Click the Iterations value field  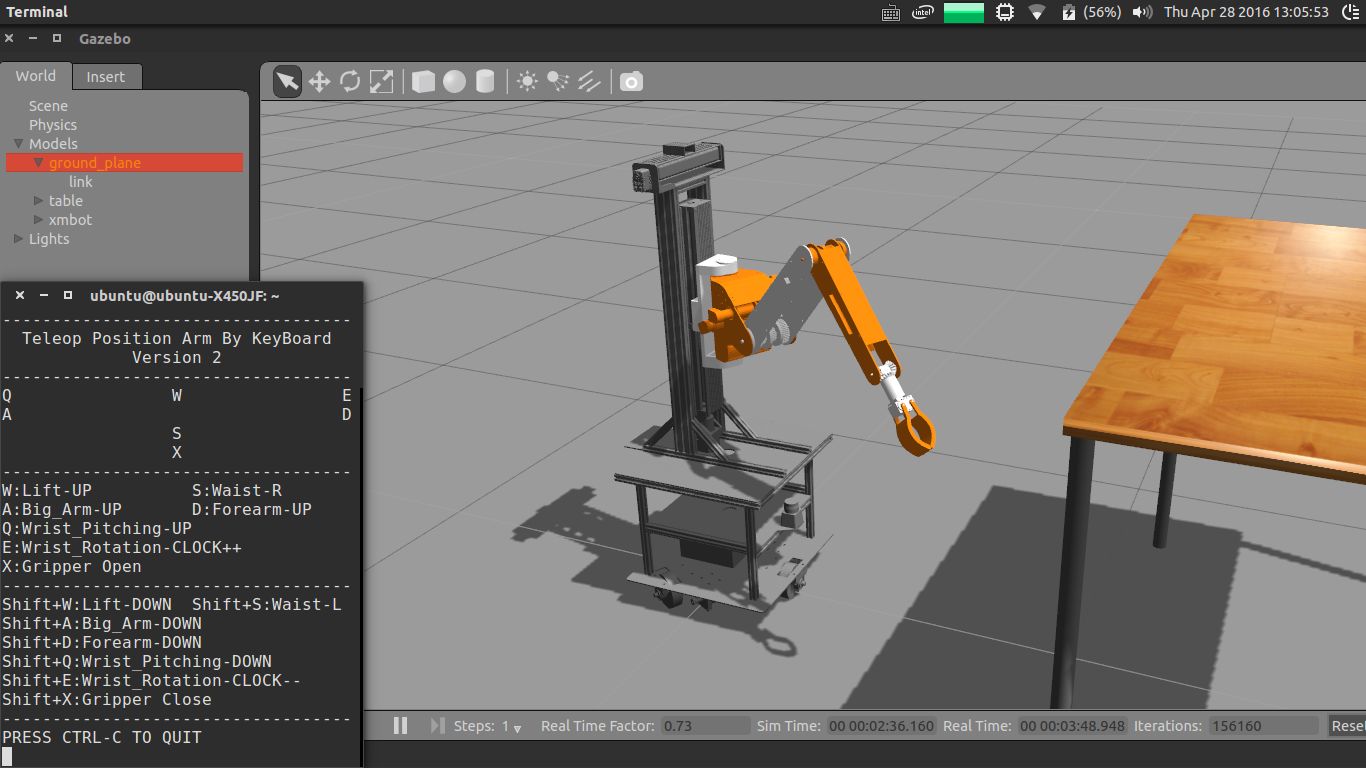(1264, 726)
